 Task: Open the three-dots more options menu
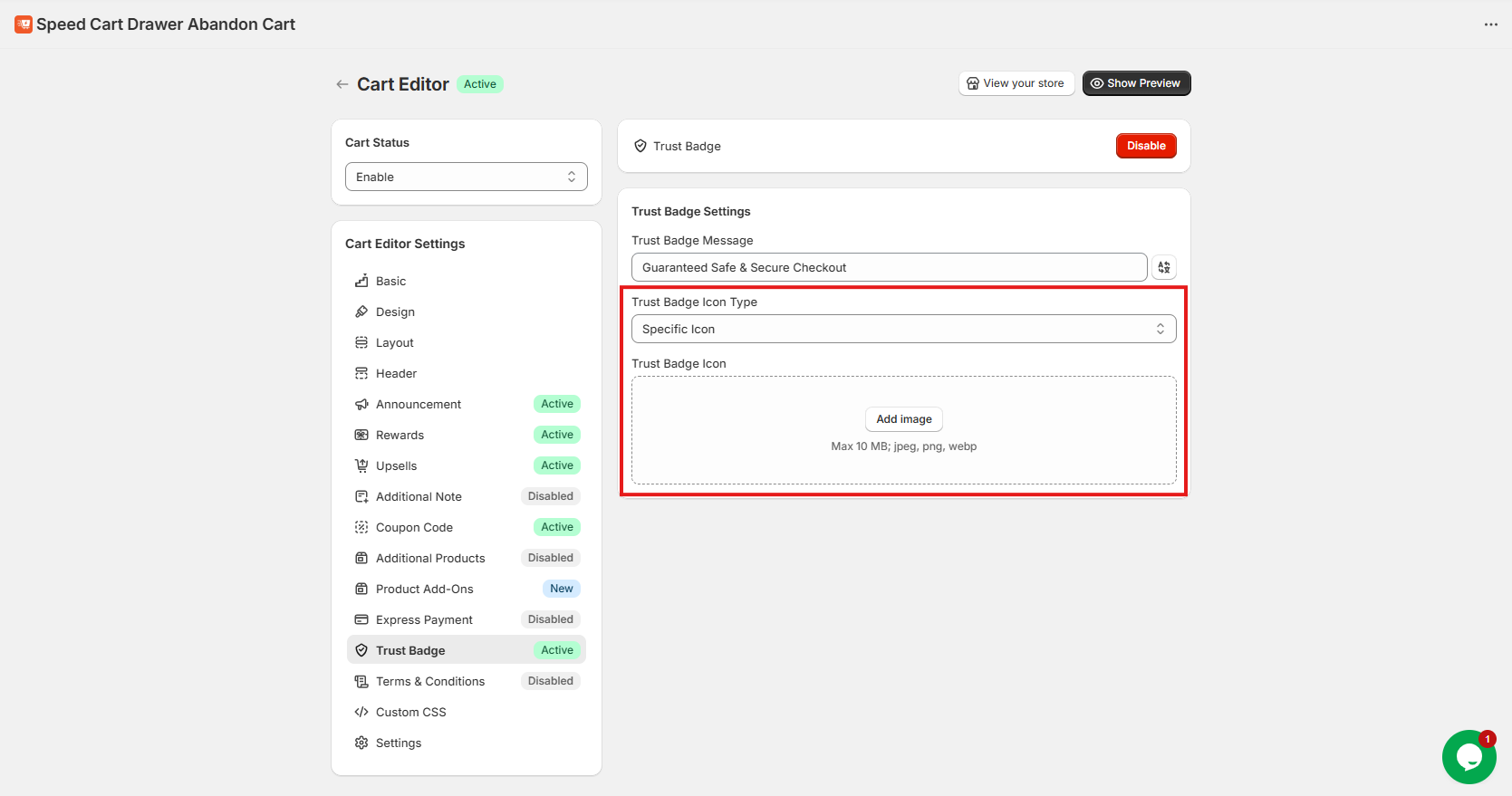(1490, 24)
